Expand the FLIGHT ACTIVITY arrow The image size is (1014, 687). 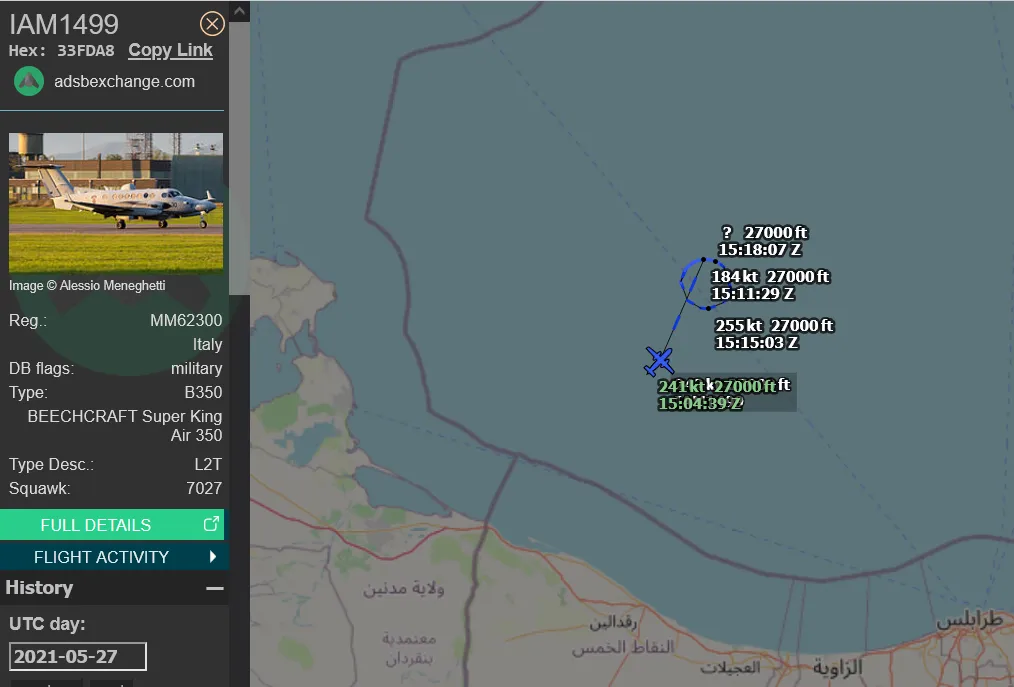[213, 556]
